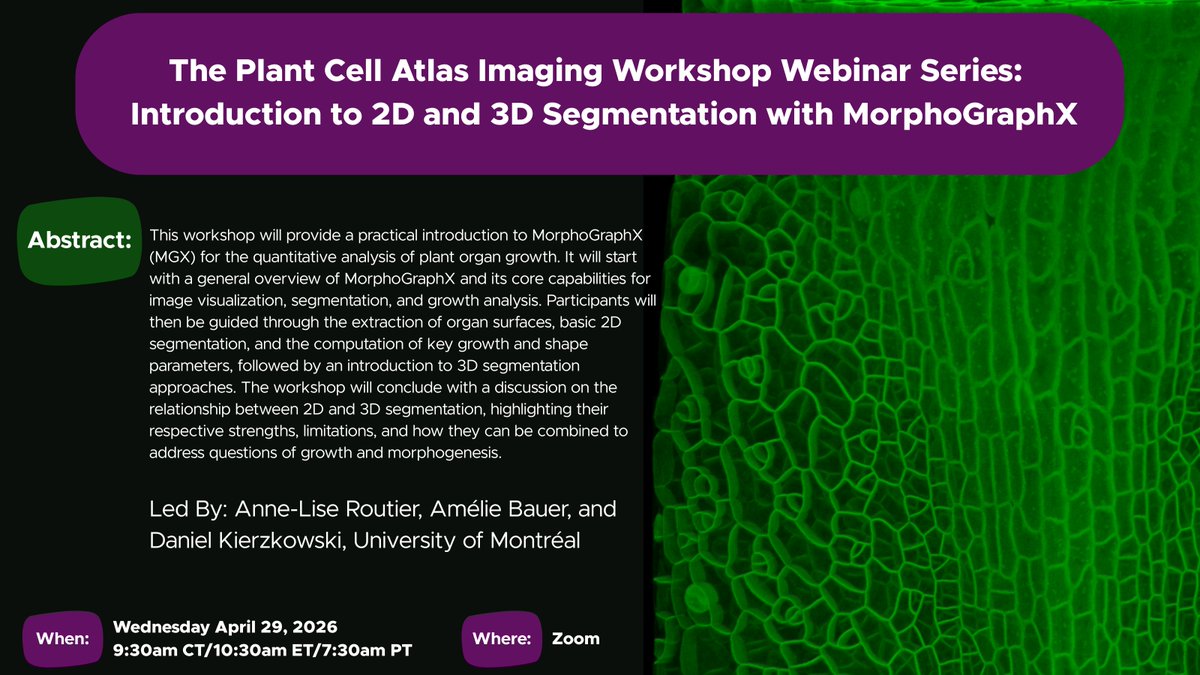
Task: Click the date "Wednesday April 29, 2026"
Action: coord(226,628)
